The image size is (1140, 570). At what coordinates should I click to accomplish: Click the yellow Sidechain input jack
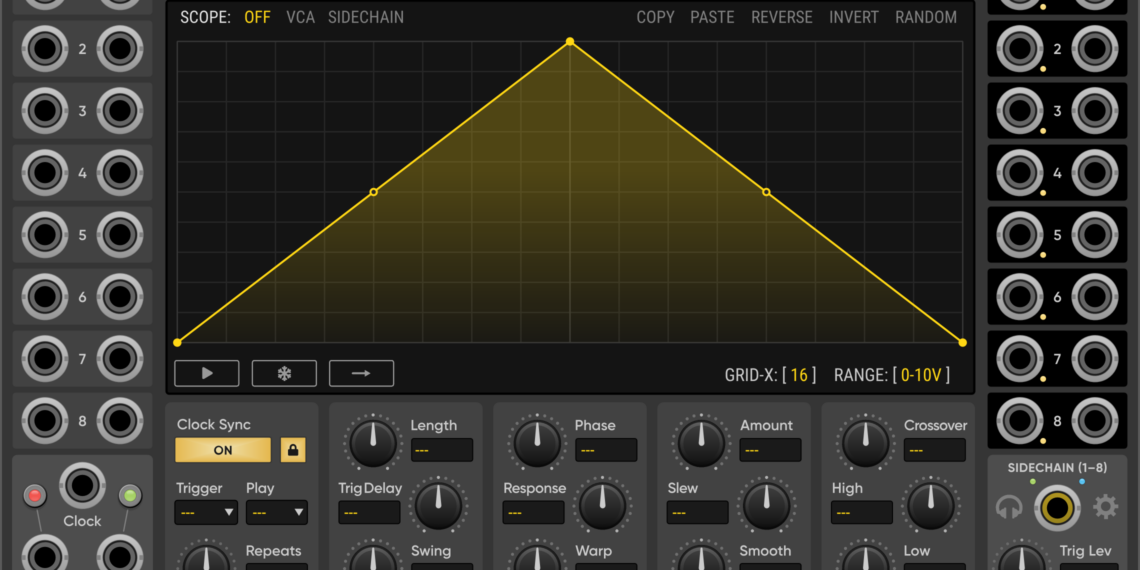click(1057, 507)
